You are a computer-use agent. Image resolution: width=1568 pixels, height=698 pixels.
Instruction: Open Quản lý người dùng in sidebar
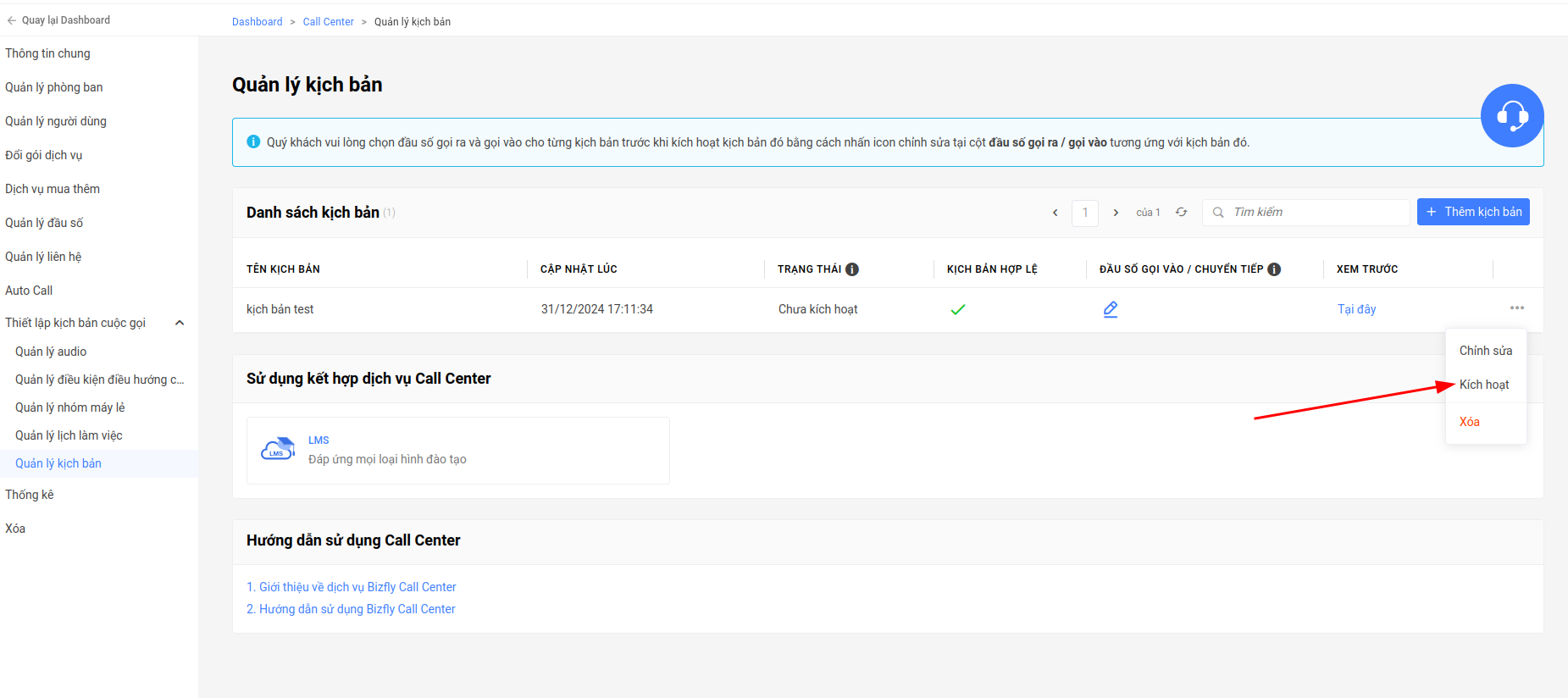pyautogui.click(x=56, y=121)
